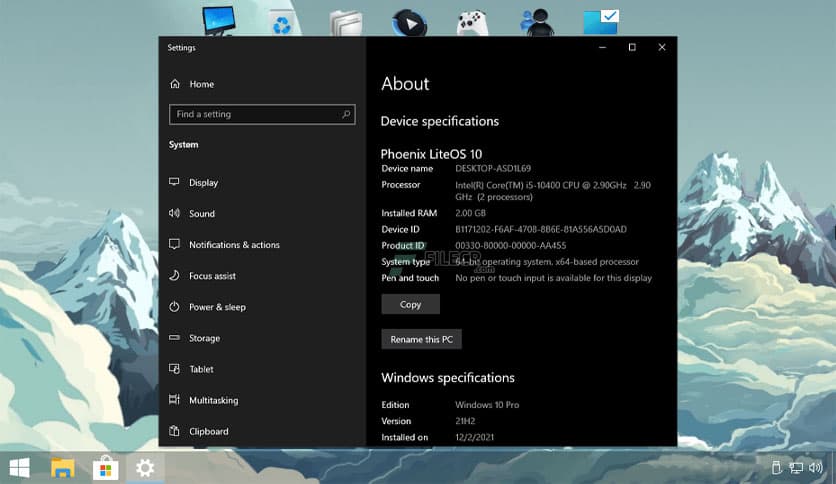Viewport: 836px width, 484px height.
Task: Click device name DESKTOP-ASD1L69
Action: click(x=493, y=168)
